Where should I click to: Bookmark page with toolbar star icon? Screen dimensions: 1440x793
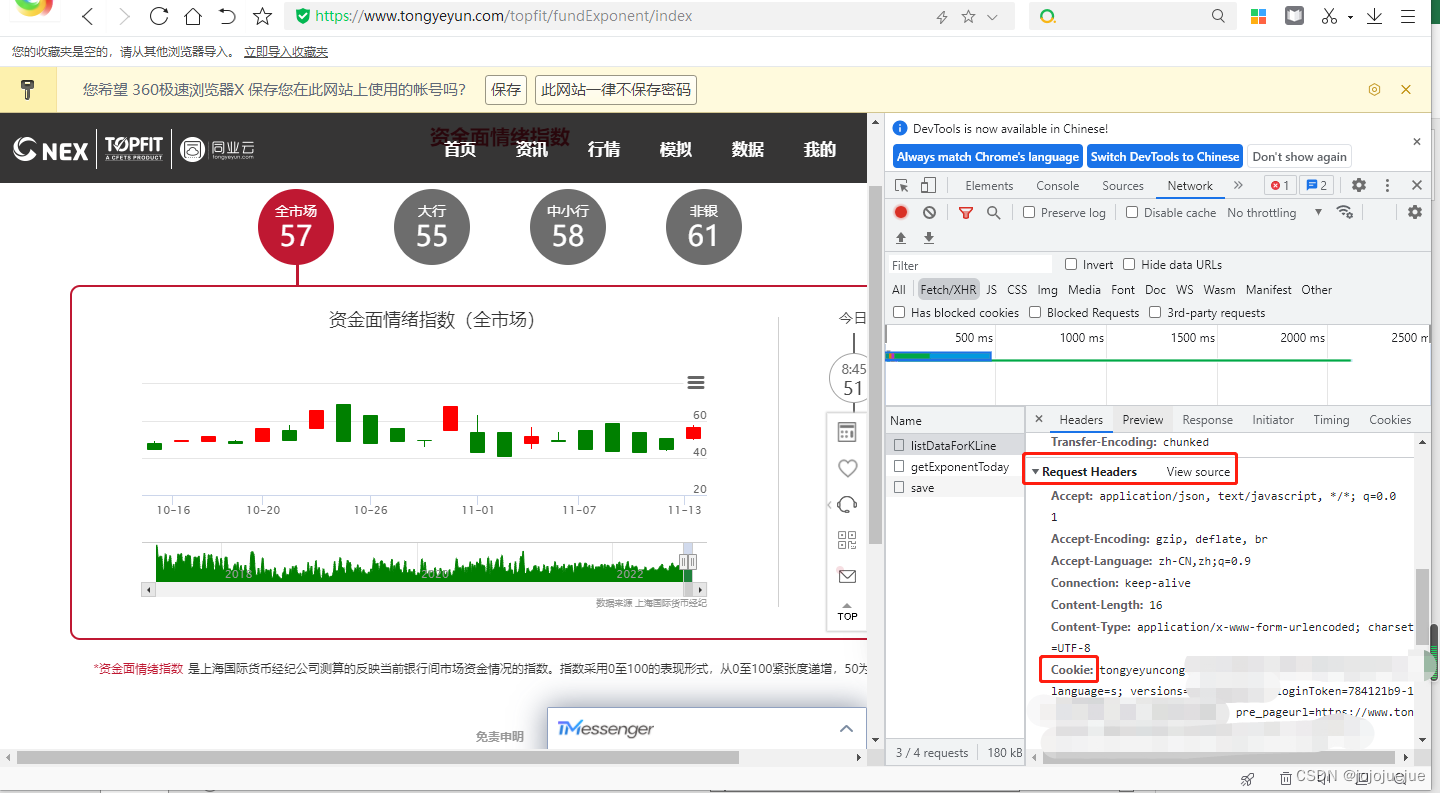coord(262,16)
